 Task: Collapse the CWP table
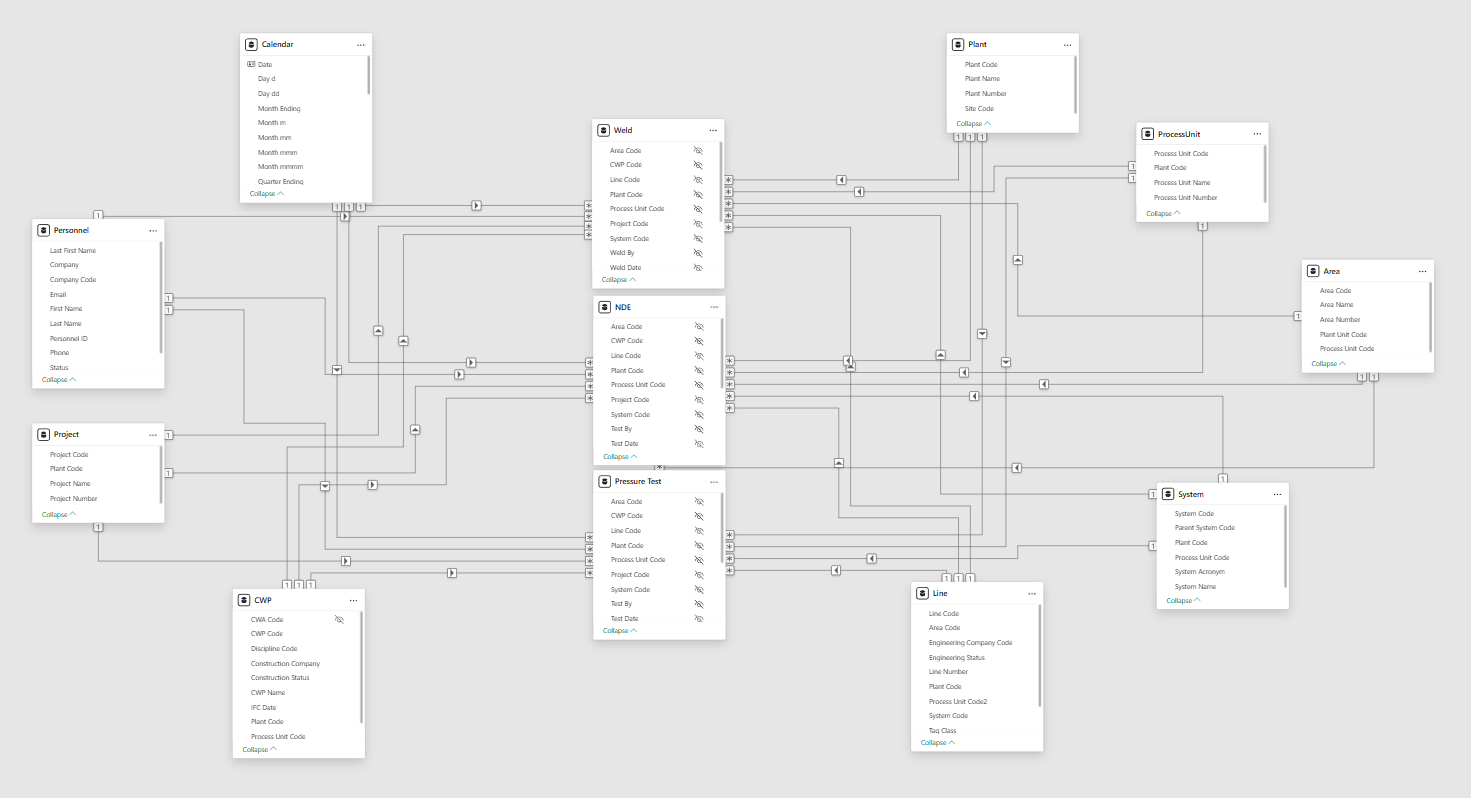pos(260,749)
